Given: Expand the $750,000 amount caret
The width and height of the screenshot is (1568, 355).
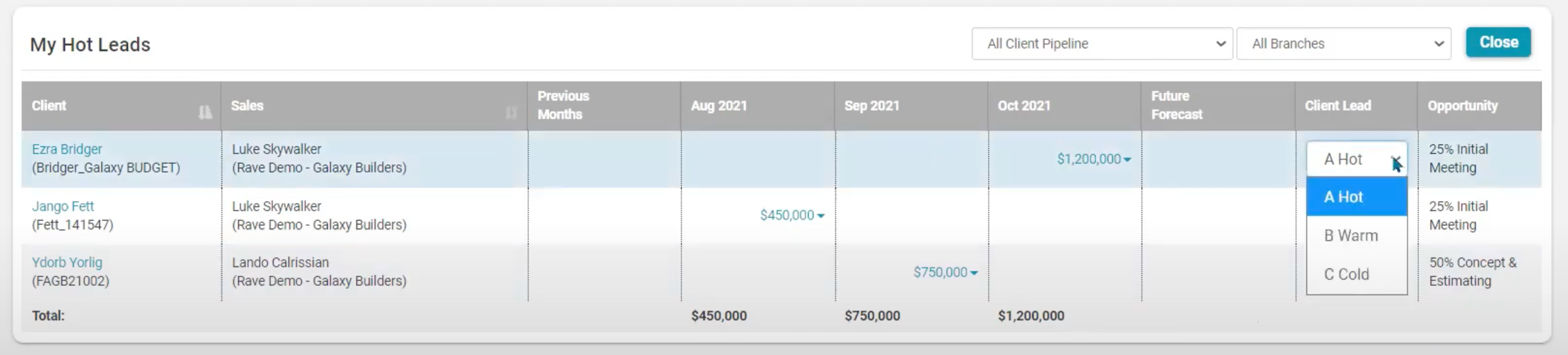Looking at the screenshot, I should pyautogui.click(x=974, y=273).
